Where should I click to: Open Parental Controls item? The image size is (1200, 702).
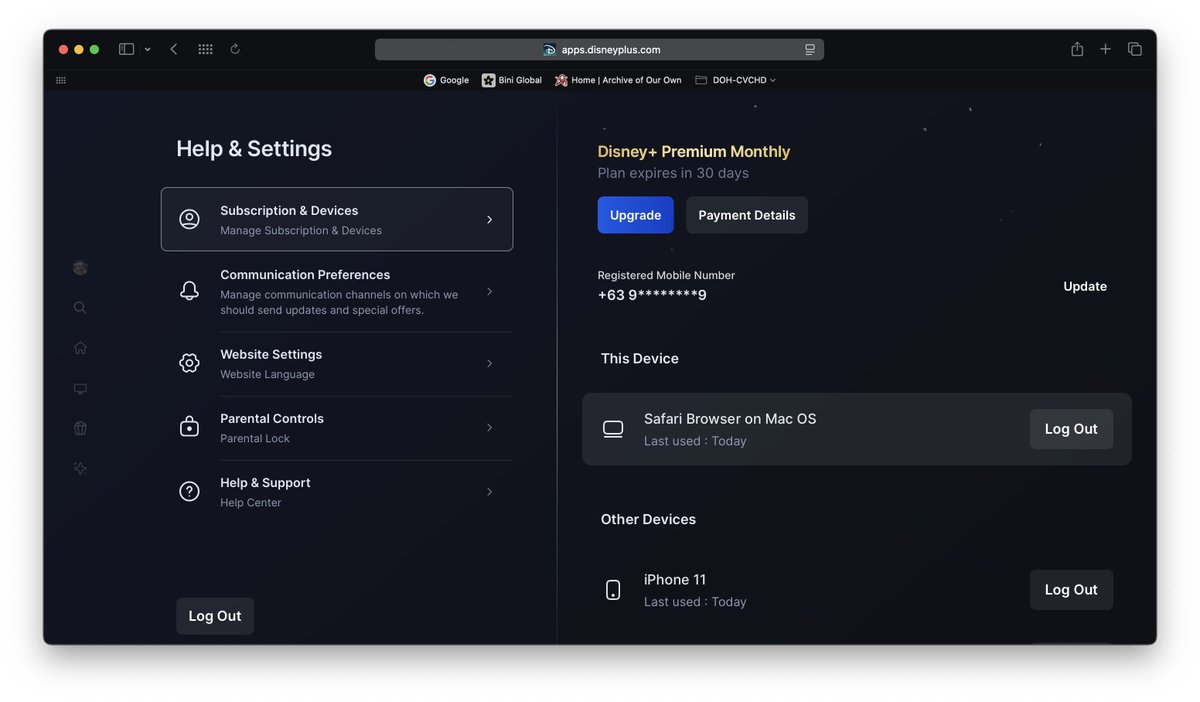point(337,428)
